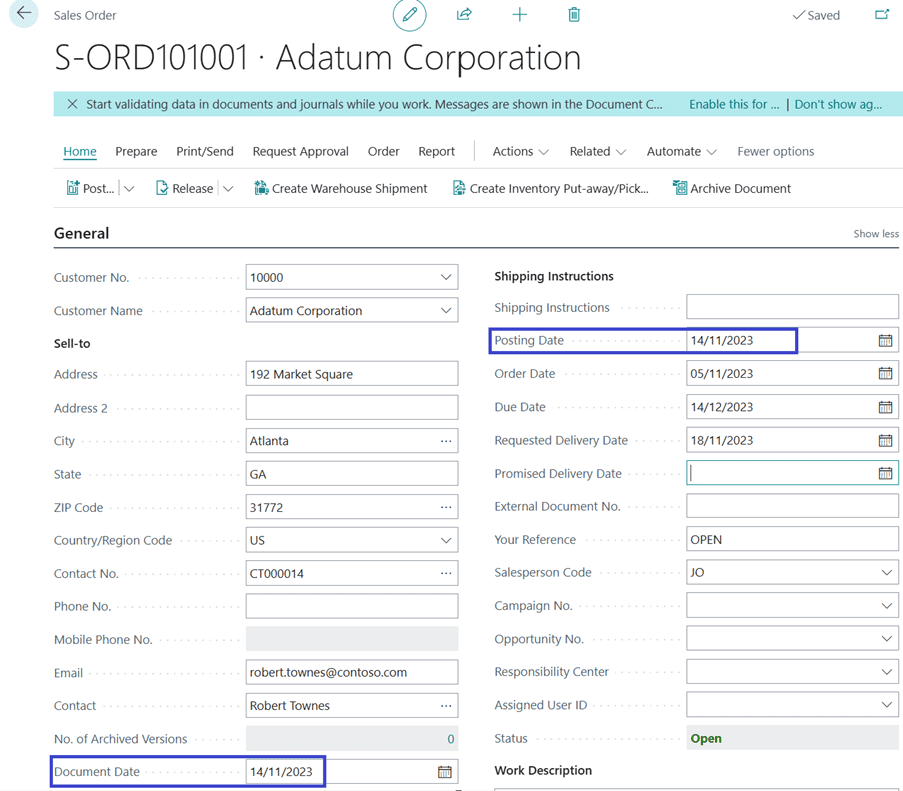The image size is (903, 791).
Task: Expand the Actions menu
Action: (x=520, y=151)
